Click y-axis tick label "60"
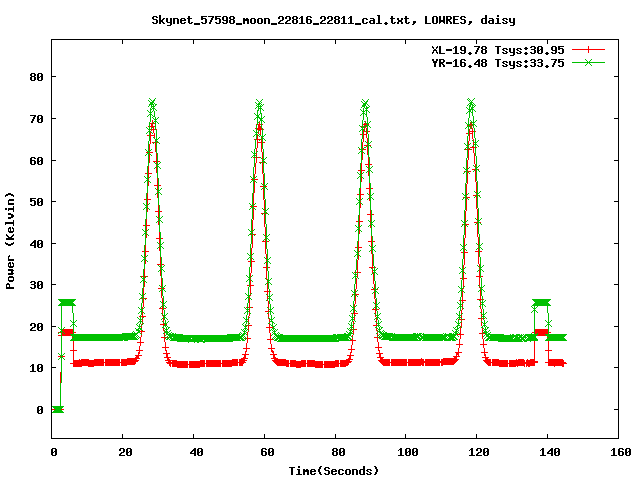 click(36, 161)
